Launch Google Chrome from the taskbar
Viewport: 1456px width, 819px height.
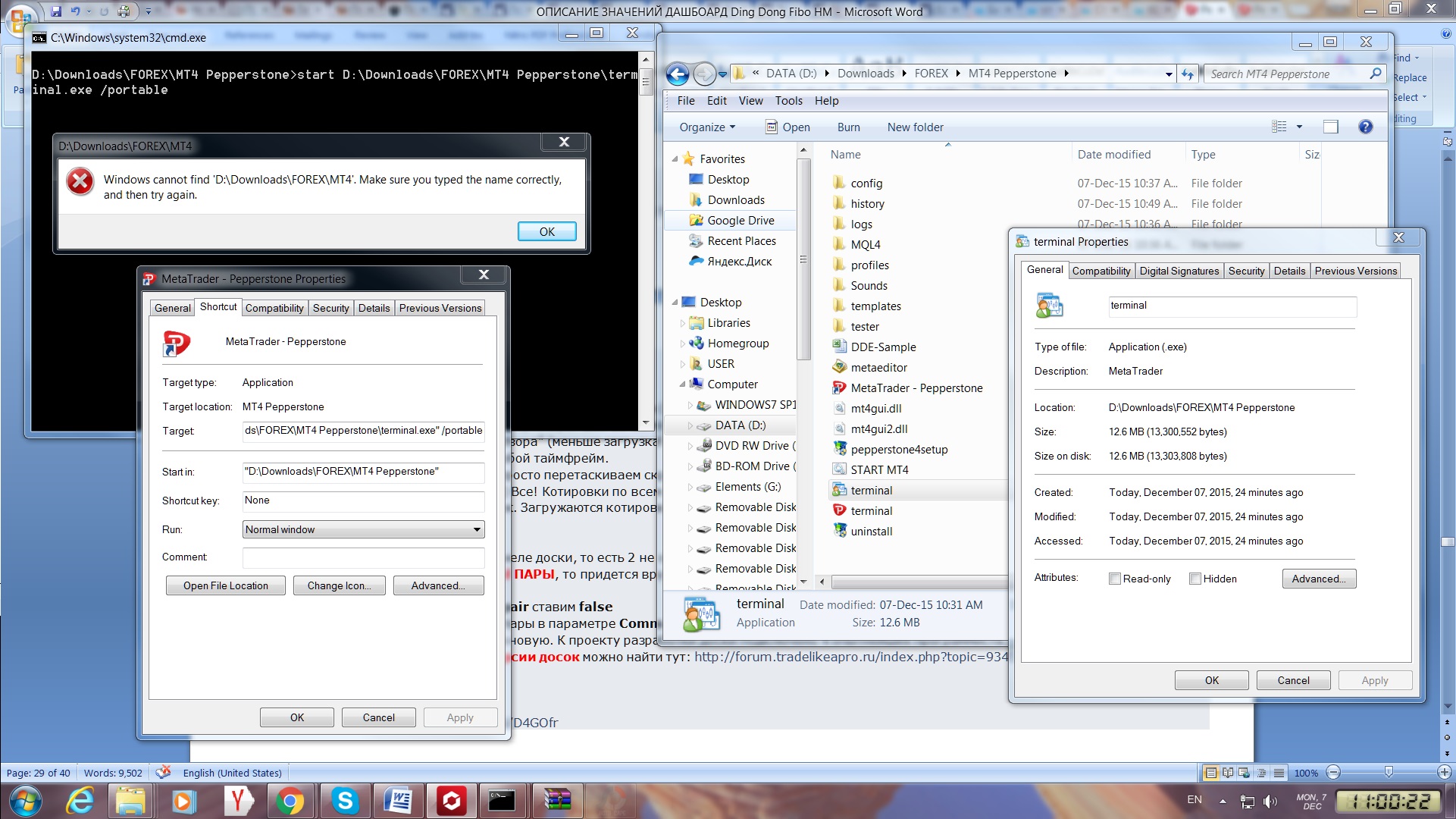[x=290, y=801]
